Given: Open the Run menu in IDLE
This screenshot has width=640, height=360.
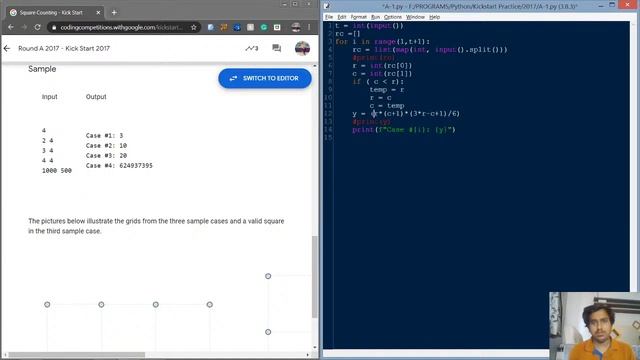Looking at the screenshot, I should [376, 17].
